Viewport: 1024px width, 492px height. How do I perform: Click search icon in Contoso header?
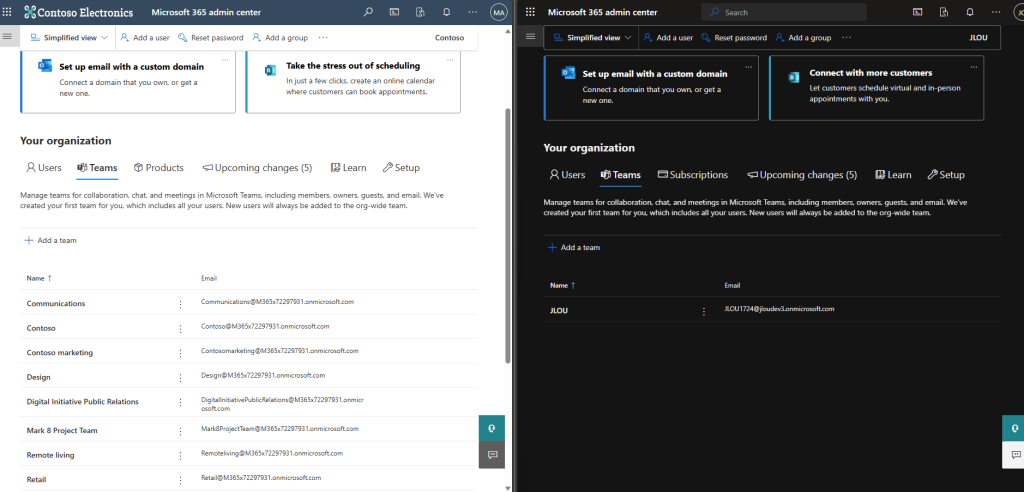368,12
